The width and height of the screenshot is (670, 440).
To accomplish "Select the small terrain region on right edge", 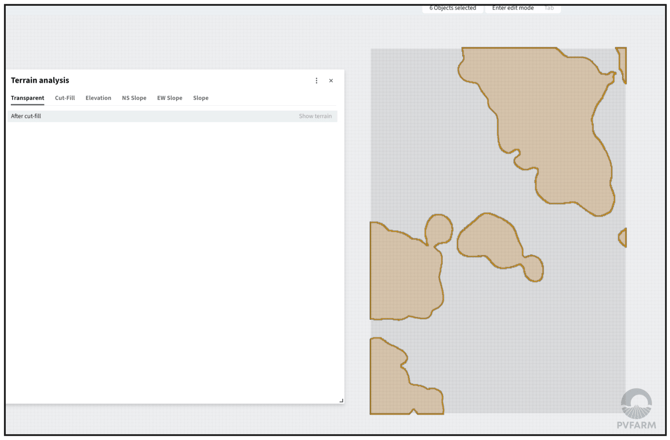I will coord(622,237).
